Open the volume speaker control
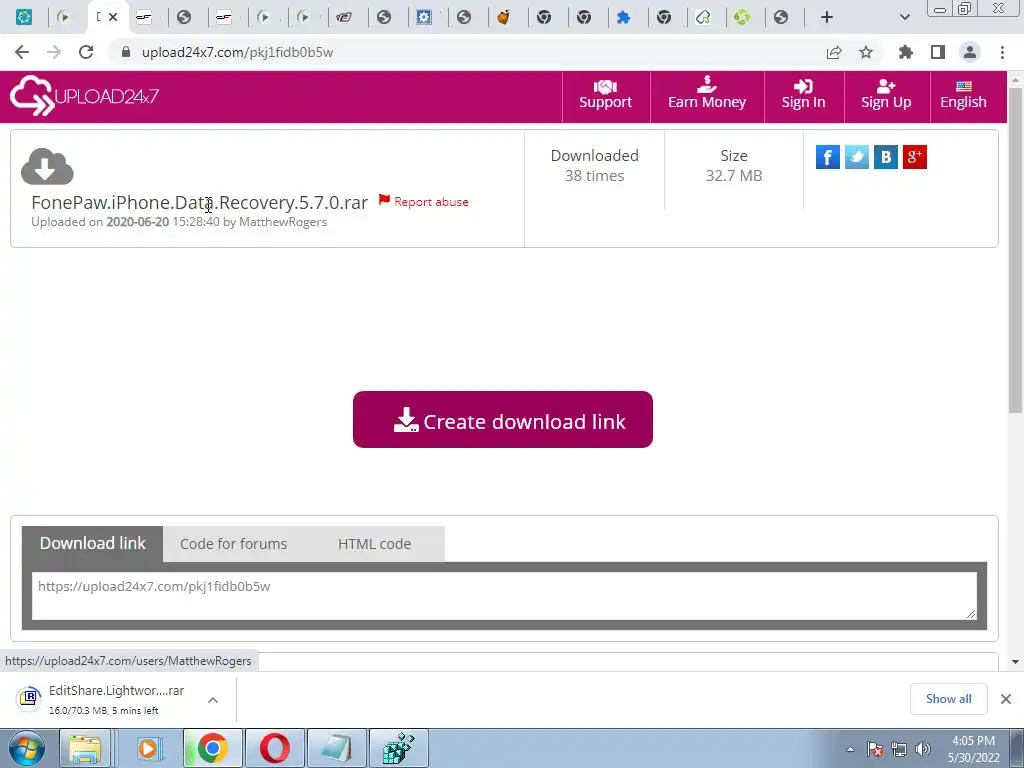The image size is (1024, 768). [923, 749]
